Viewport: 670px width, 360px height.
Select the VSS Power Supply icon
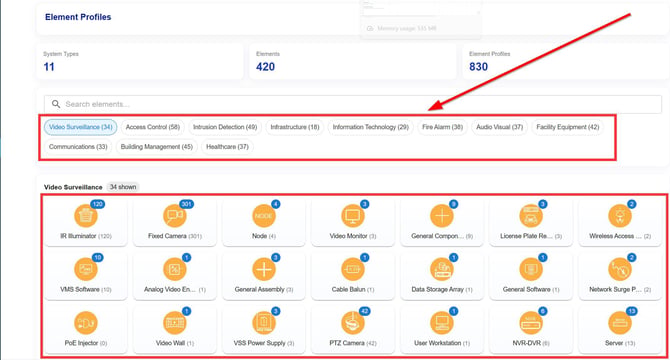click(x=264, y=323)
